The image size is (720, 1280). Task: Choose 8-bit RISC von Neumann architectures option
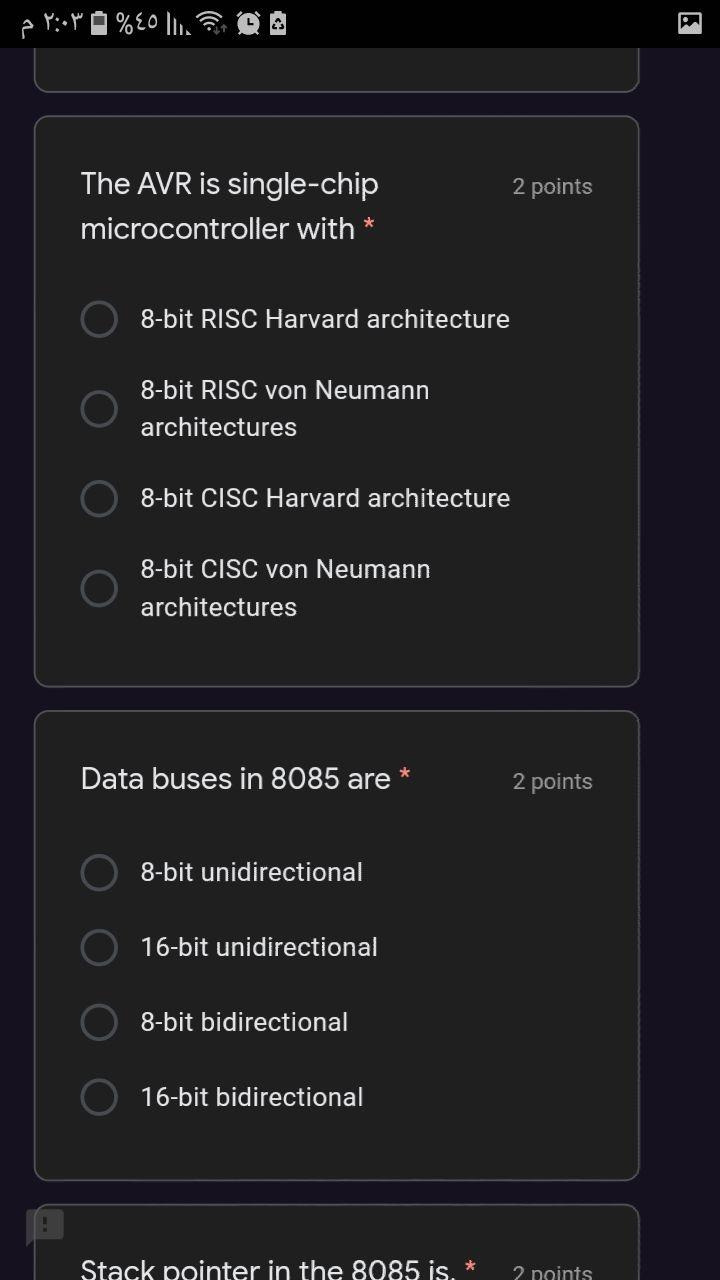tap(99, 408)
